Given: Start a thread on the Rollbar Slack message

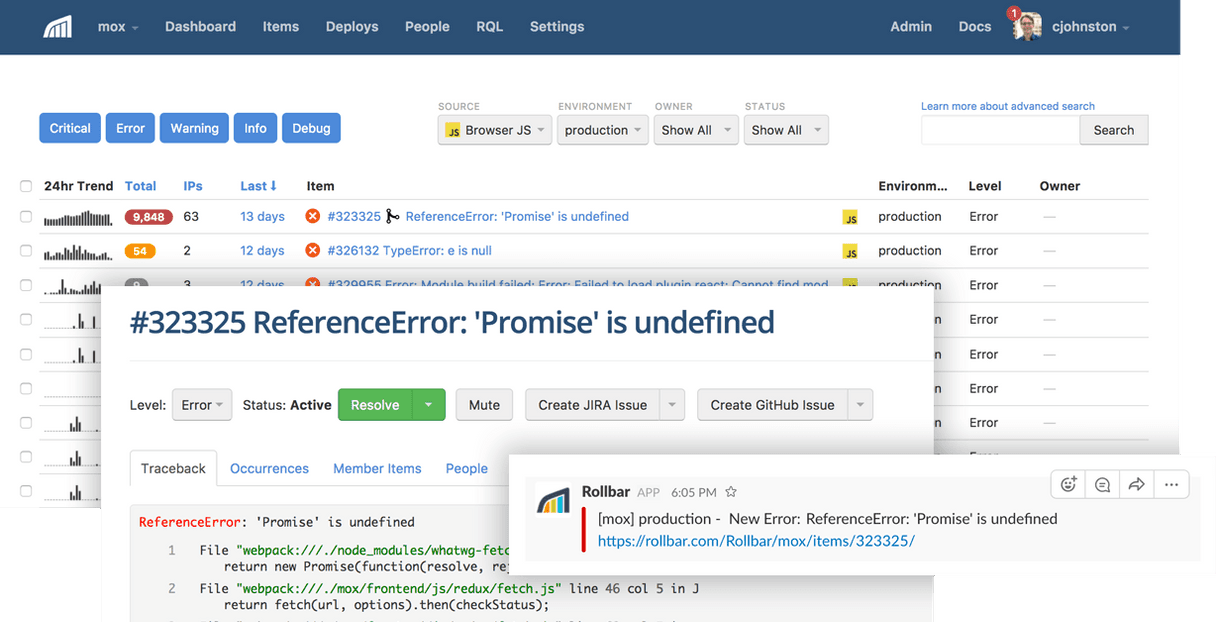Looking at the screenshot, I should tap(1102, 485).
